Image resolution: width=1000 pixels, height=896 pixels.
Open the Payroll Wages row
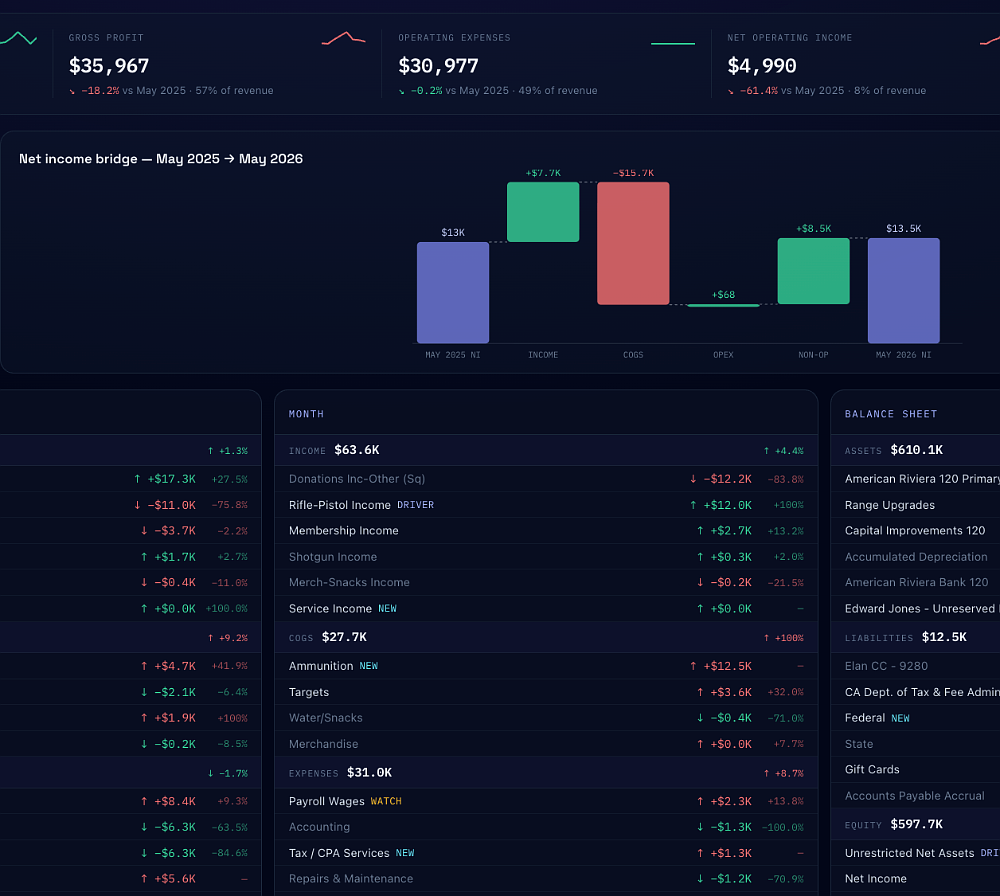(x=546, y=801)
